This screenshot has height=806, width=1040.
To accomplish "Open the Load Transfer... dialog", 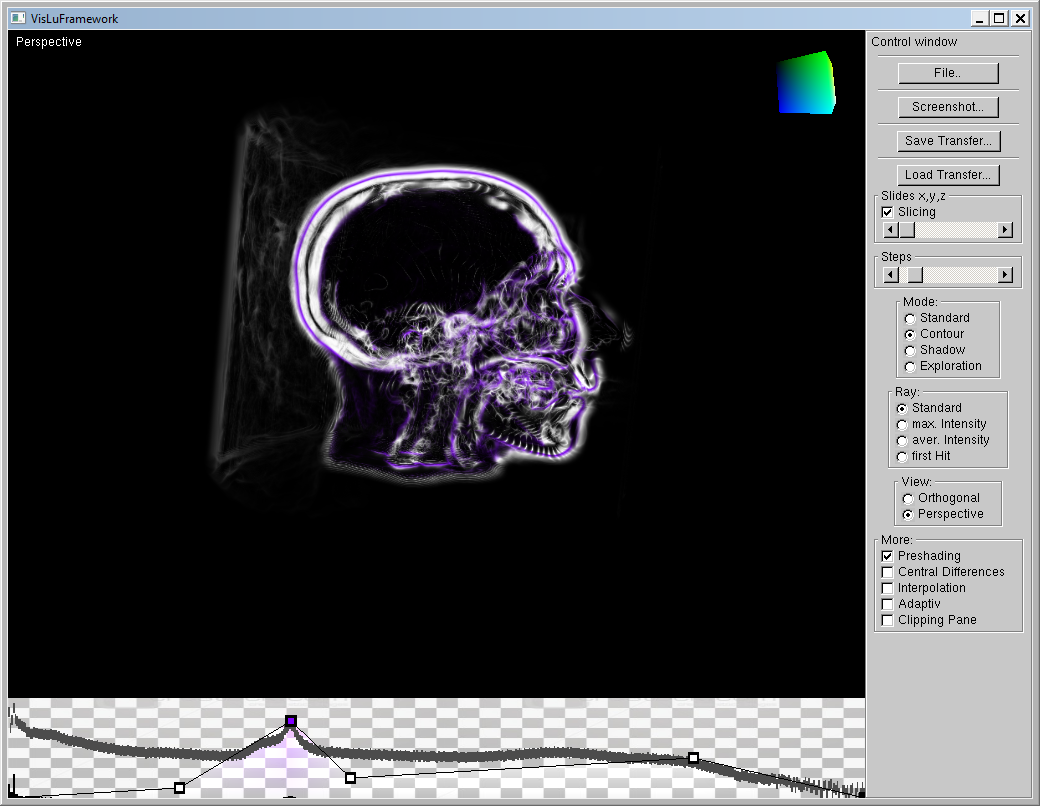I will 948,175.
